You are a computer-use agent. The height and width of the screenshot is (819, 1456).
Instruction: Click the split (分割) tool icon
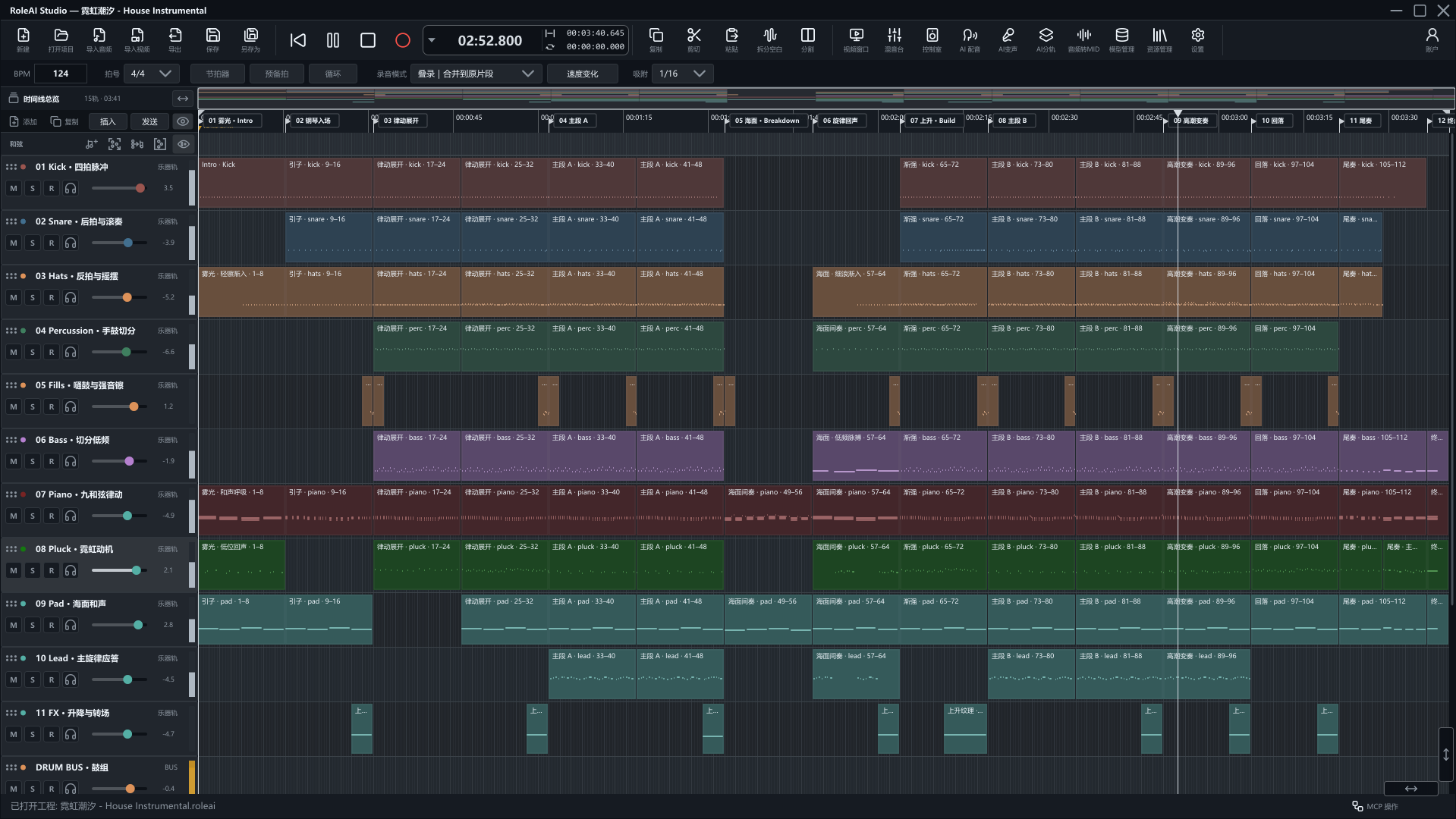[x=807, y=39]
